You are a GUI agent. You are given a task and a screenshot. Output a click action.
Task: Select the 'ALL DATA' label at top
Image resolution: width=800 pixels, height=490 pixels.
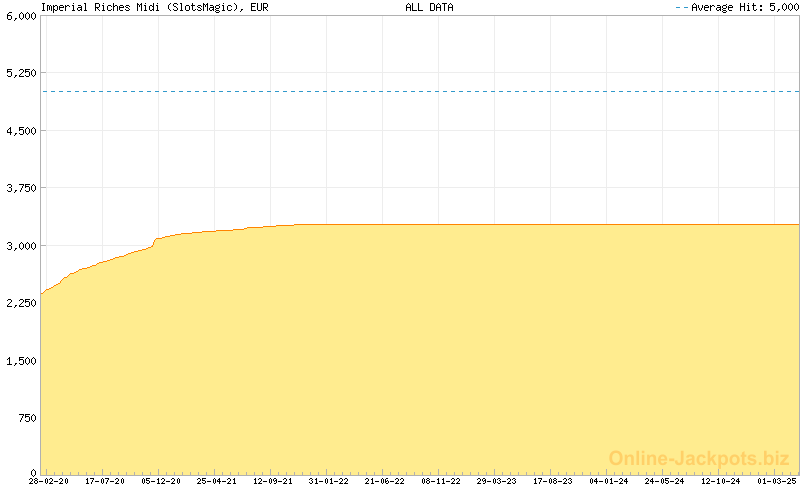[429, 7]
